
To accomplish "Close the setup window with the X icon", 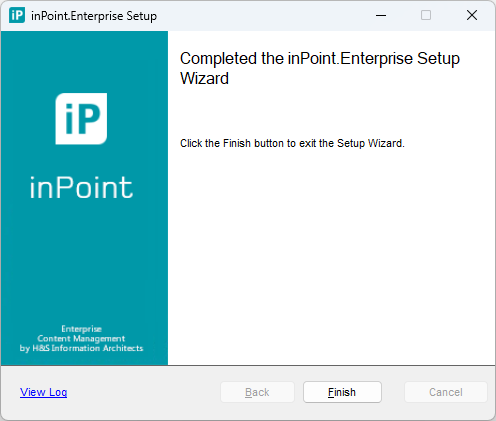I will [x=472, y=15].
